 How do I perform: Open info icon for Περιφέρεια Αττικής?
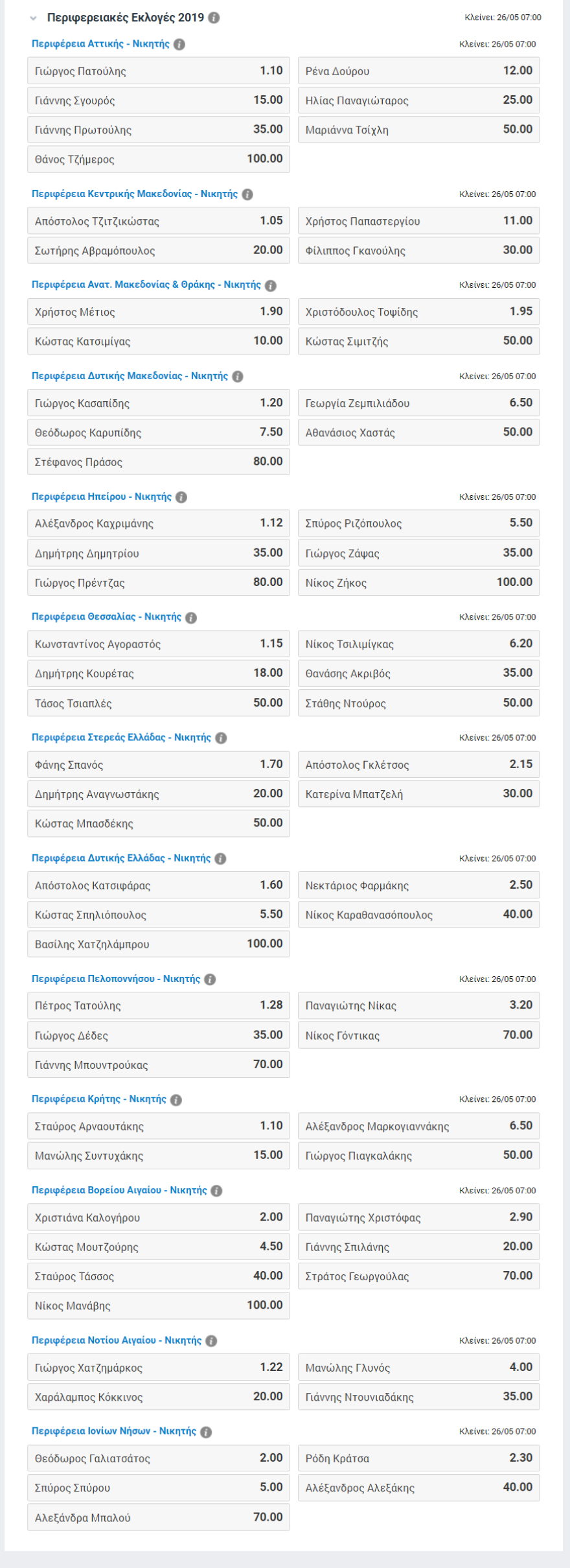[179, 44]
